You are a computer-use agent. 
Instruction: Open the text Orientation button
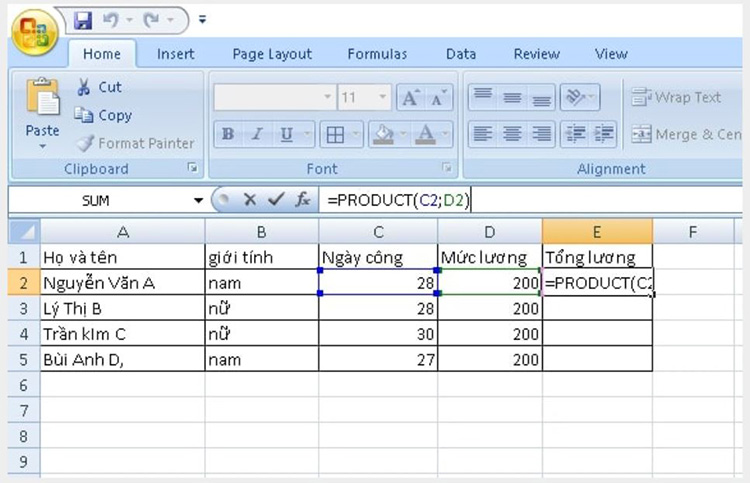tap(579, 98)
